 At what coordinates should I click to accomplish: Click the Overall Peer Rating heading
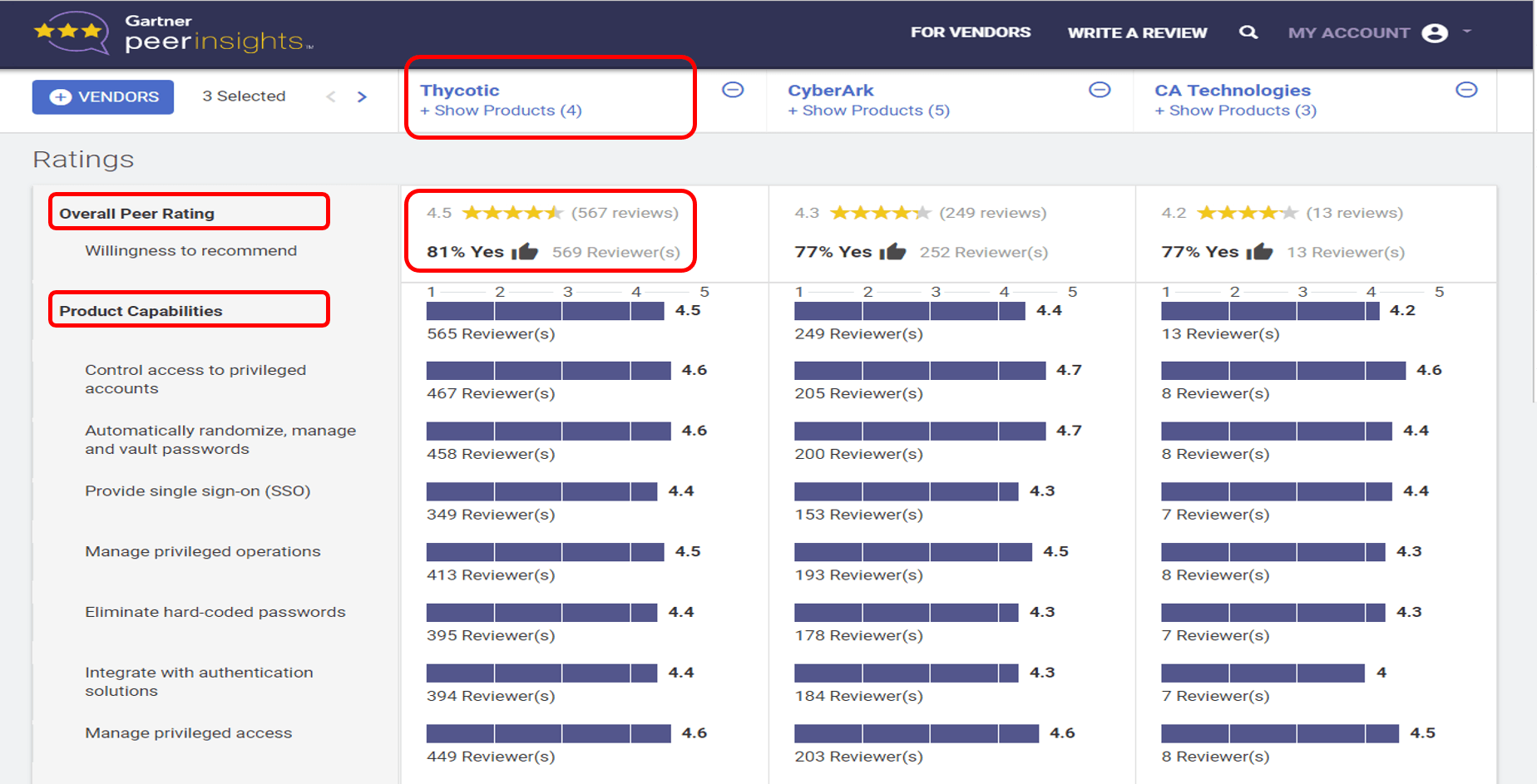click(136, 214)
